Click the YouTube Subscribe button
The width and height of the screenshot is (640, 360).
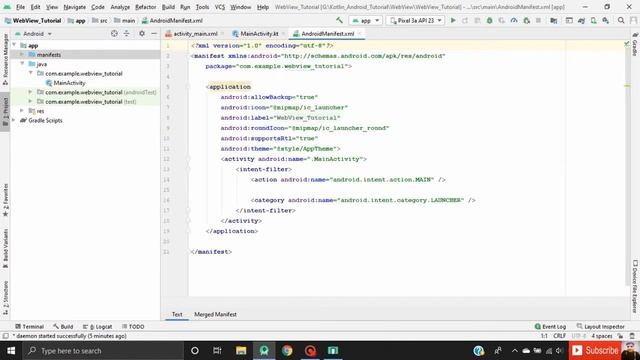[x=596, y=351]
